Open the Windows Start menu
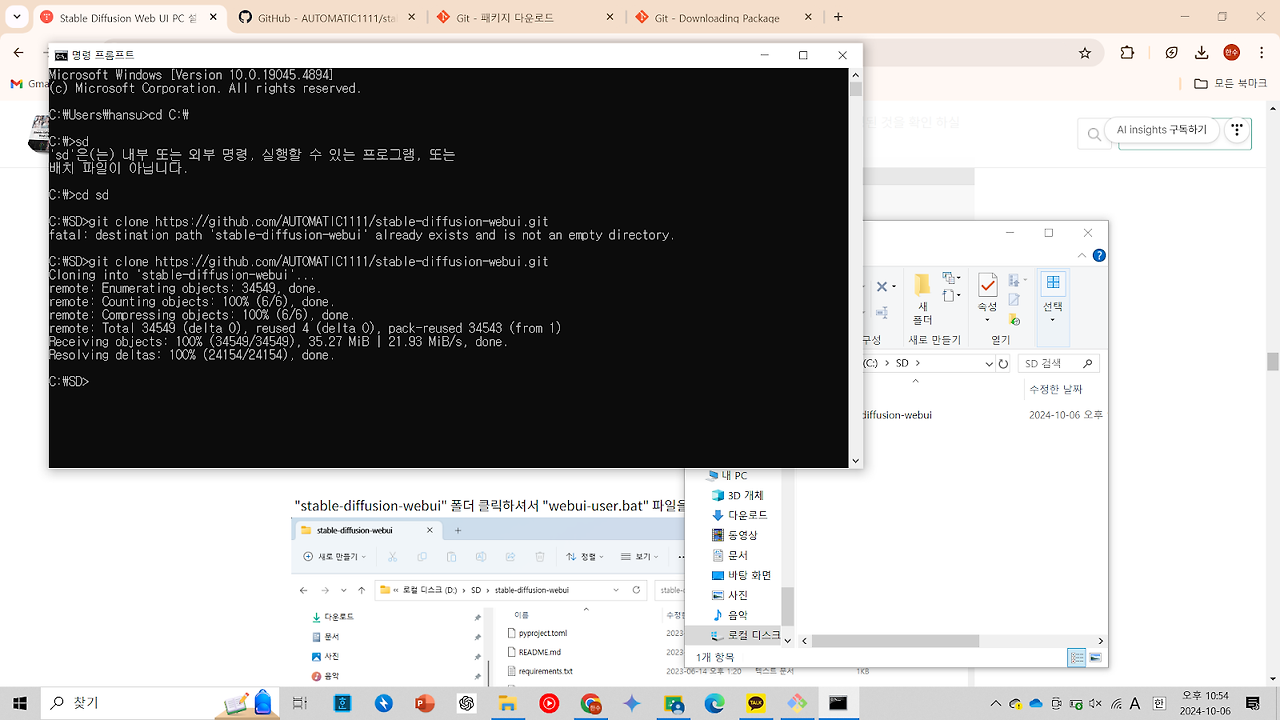 tap(19, 703)
